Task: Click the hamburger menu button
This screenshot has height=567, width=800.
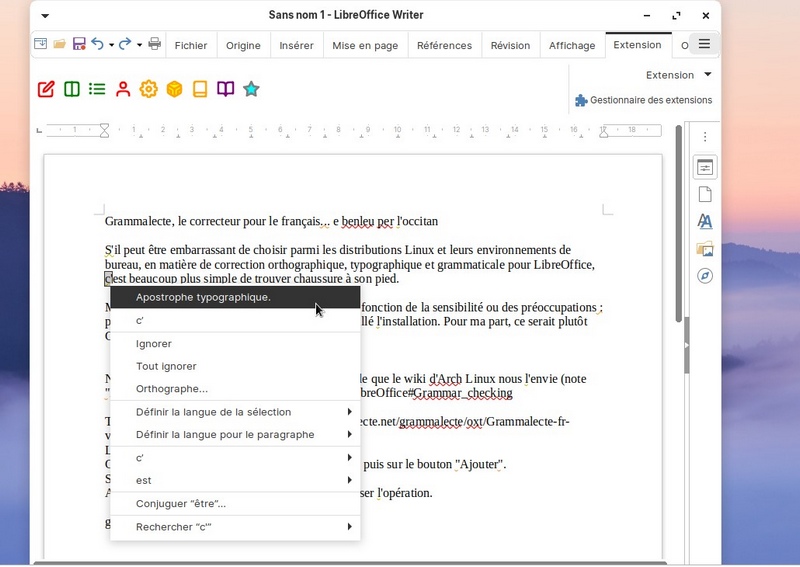Action: click(704, 44)
